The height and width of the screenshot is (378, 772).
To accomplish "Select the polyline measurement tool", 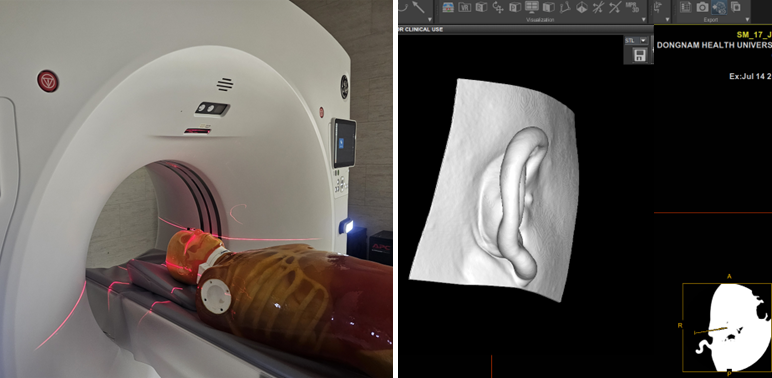I will pos(566,7).
